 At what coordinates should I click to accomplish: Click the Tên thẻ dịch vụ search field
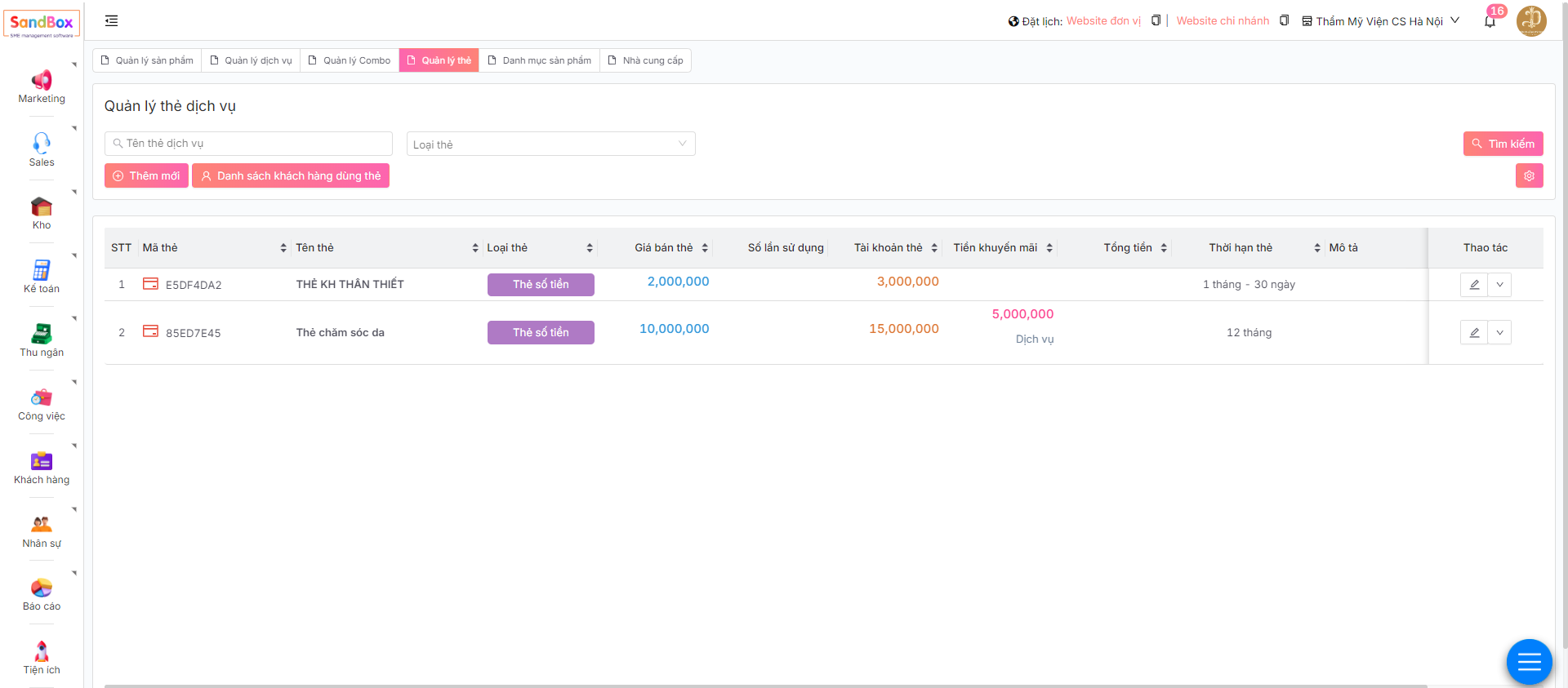[x=249, y=144]
